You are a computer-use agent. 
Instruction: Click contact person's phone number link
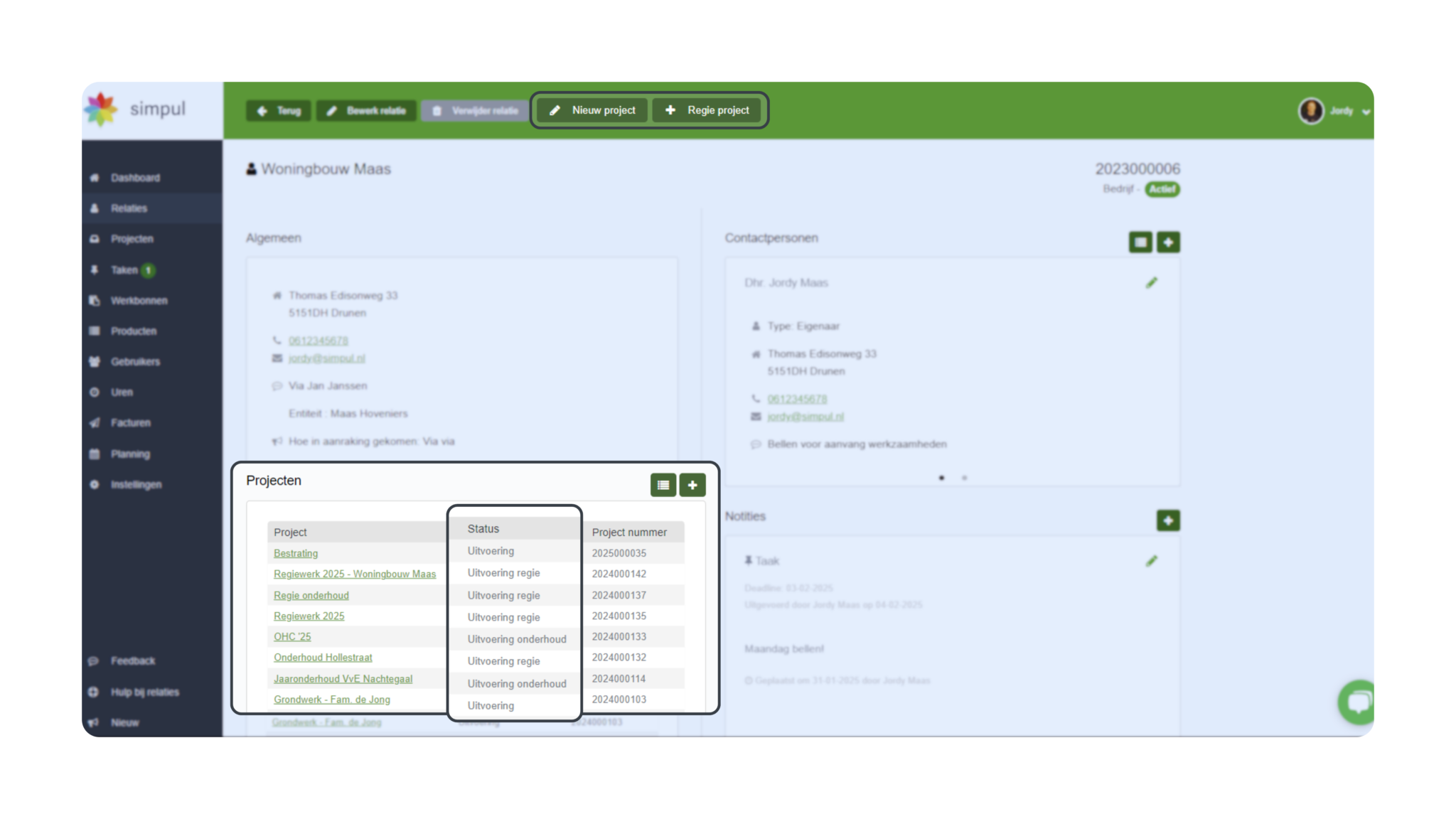[x=797, y=400]
